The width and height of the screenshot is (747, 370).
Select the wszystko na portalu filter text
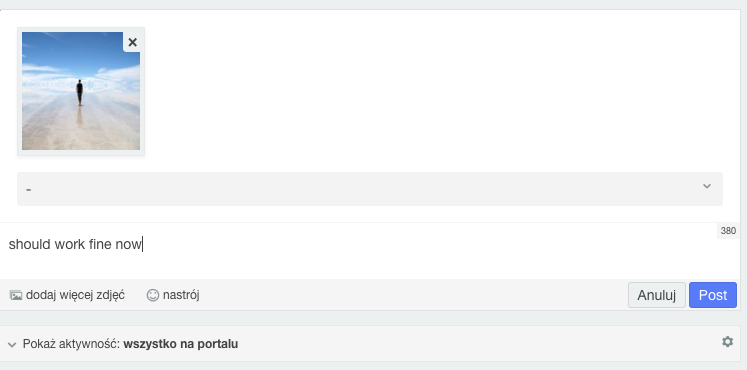pyautogui.click(x=181, y=344)
